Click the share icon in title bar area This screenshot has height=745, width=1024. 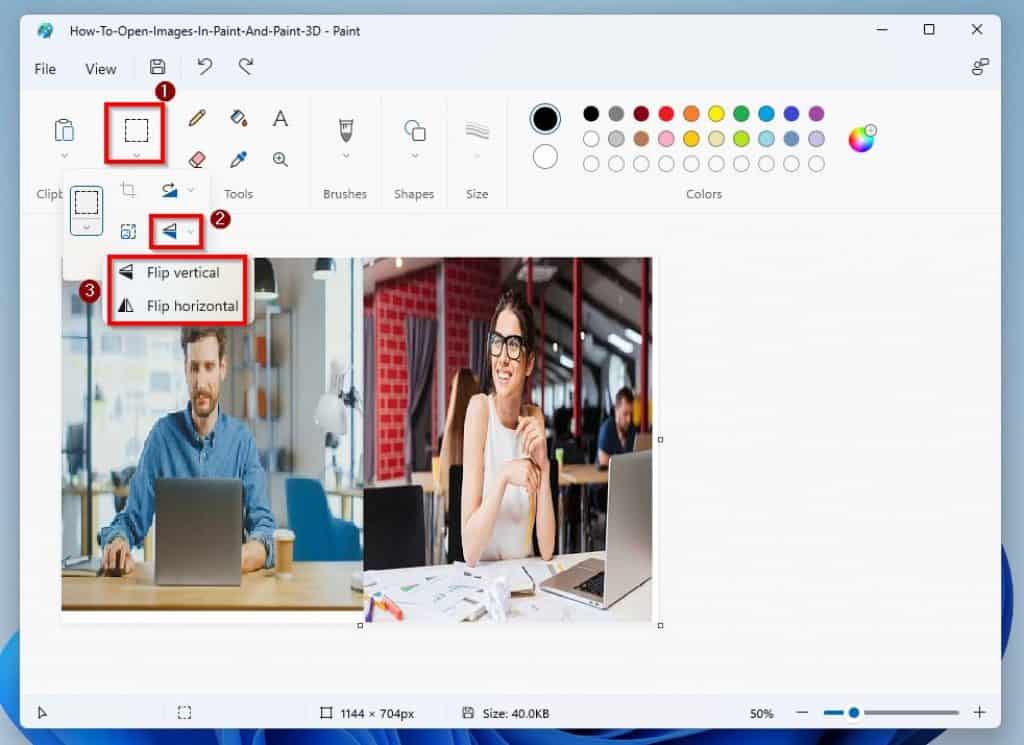[980, 67]
